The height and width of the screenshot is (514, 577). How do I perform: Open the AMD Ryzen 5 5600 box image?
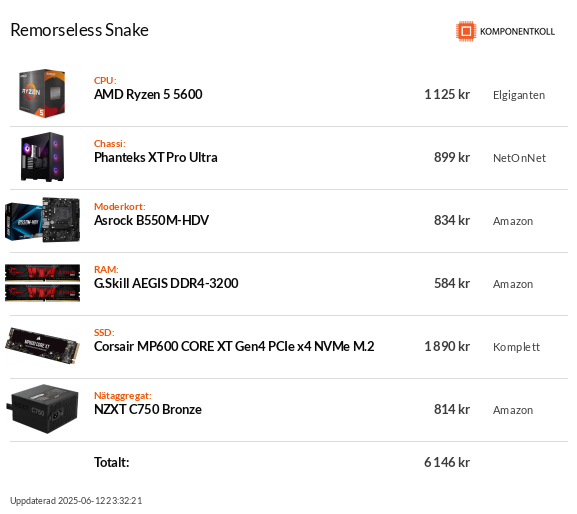coord(42,93)
